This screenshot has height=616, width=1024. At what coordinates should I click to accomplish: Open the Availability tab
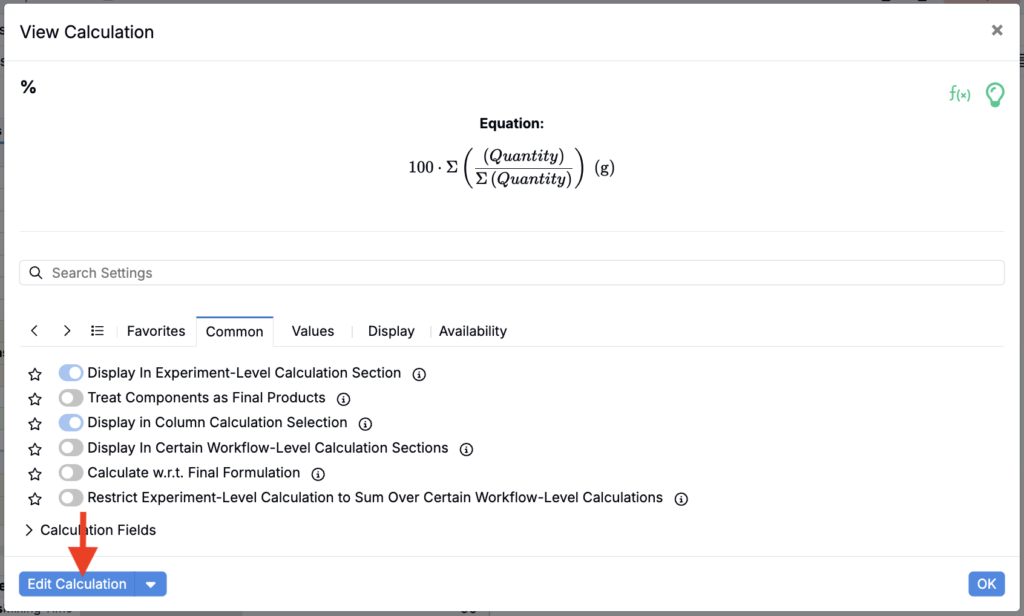pos(473,331)
